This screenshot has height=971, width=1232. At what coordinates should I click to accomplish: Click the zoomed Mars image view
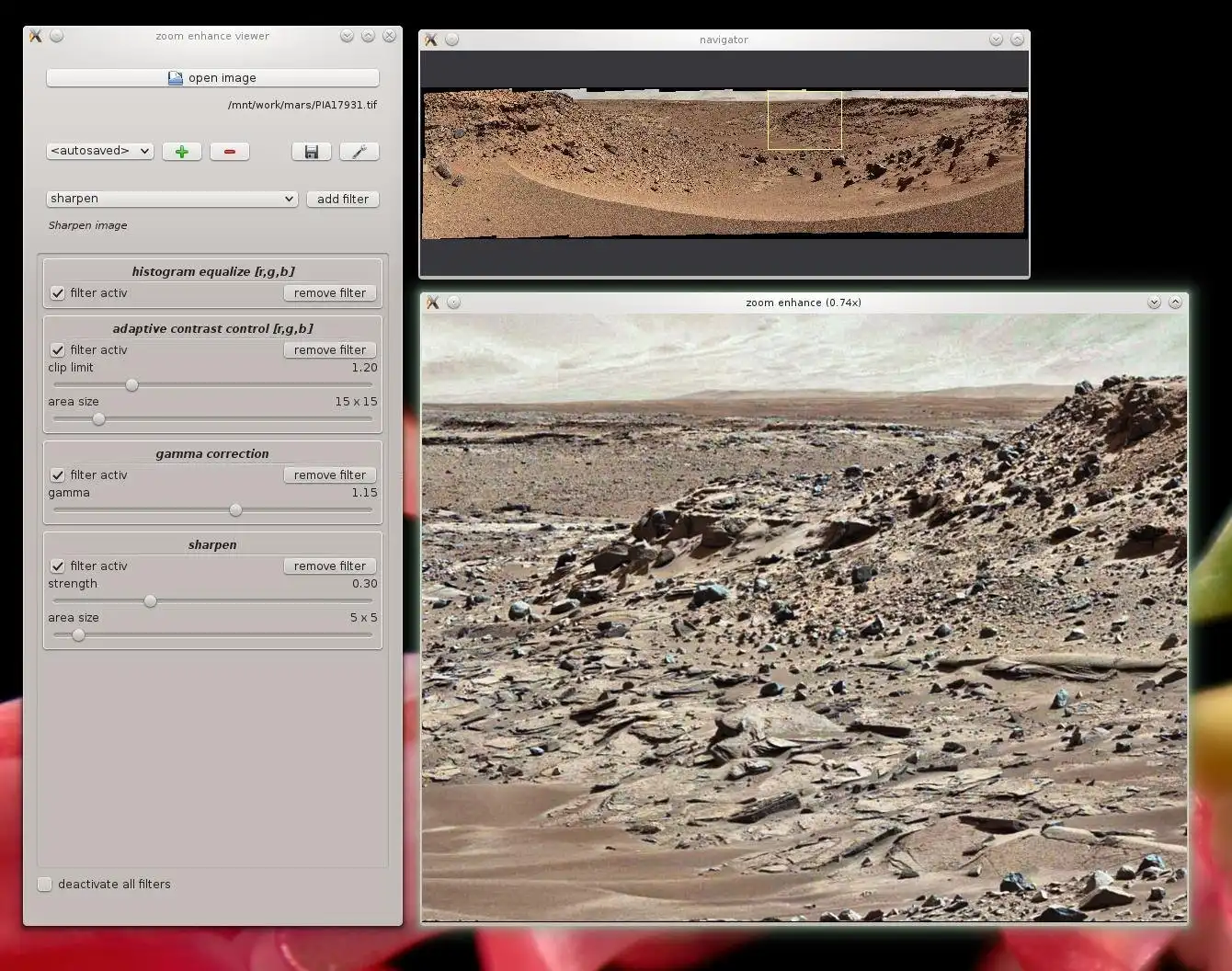click(804, 617)
